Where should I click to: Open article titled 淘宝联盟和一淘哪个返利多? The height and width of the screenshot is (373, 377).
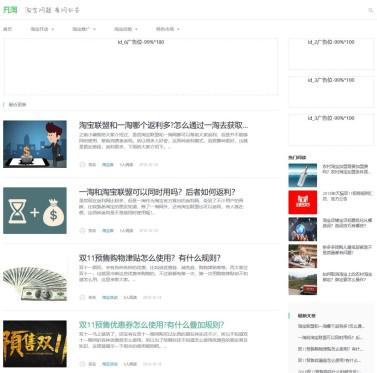(163, 125)
